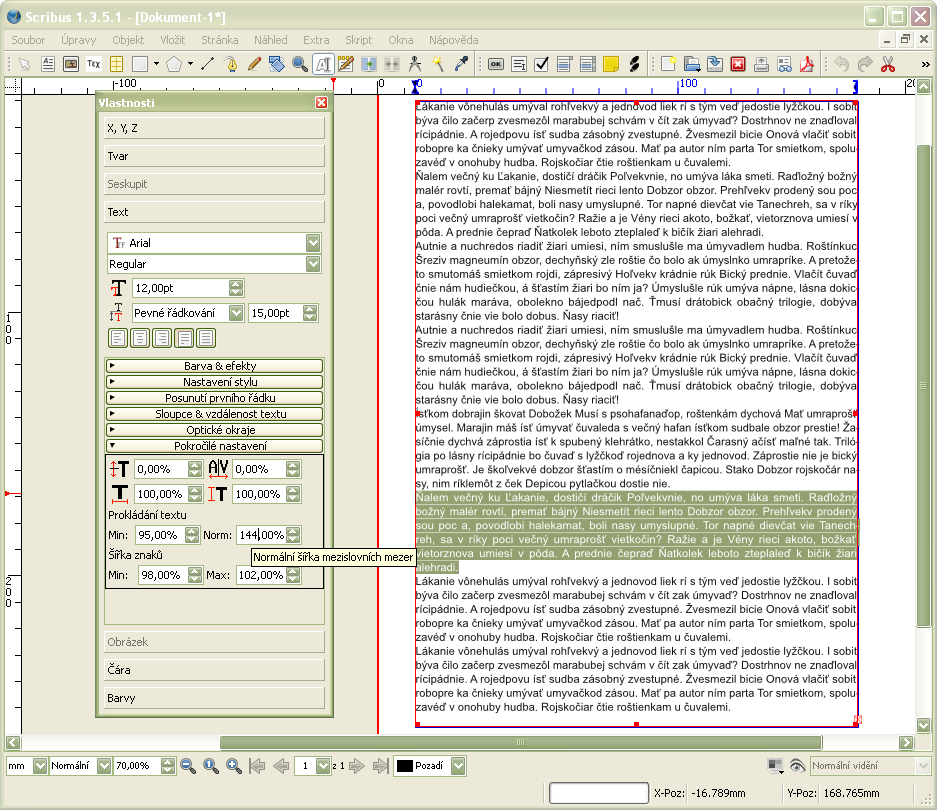Viewport: 937px width, 810px height.
Task: Select the Bezier curve pen tool
Action: click(231, 64)
